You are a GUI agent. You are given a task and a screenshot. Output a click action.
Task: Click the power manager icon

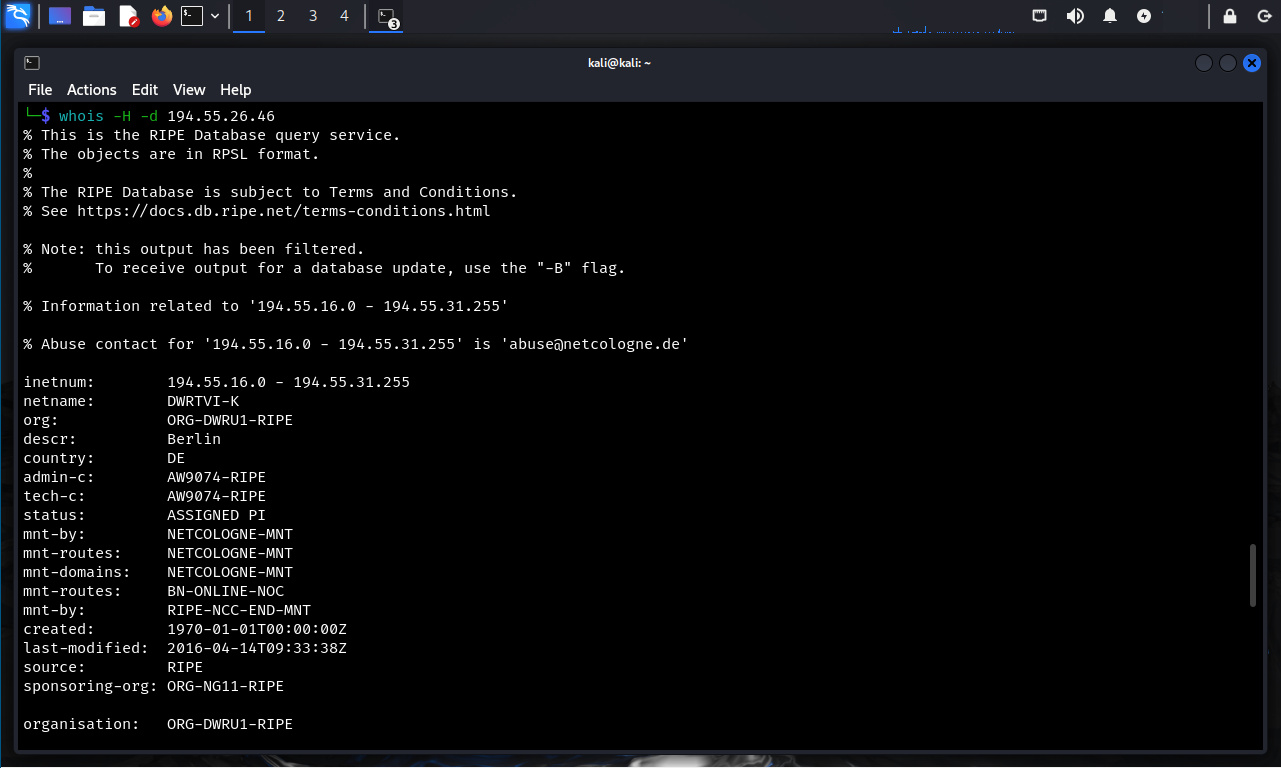coord(1144,16)
